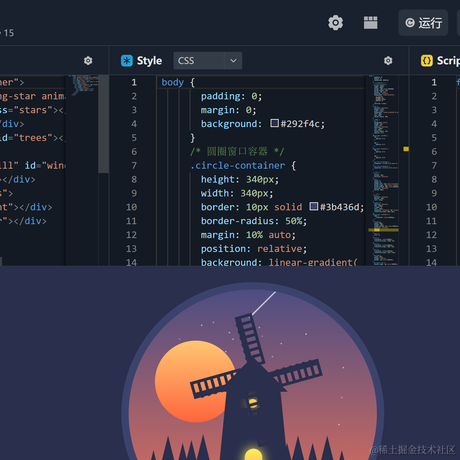Click the #292f4c color swatch
The width and height of the screenshot is (460, 460).
274,123
